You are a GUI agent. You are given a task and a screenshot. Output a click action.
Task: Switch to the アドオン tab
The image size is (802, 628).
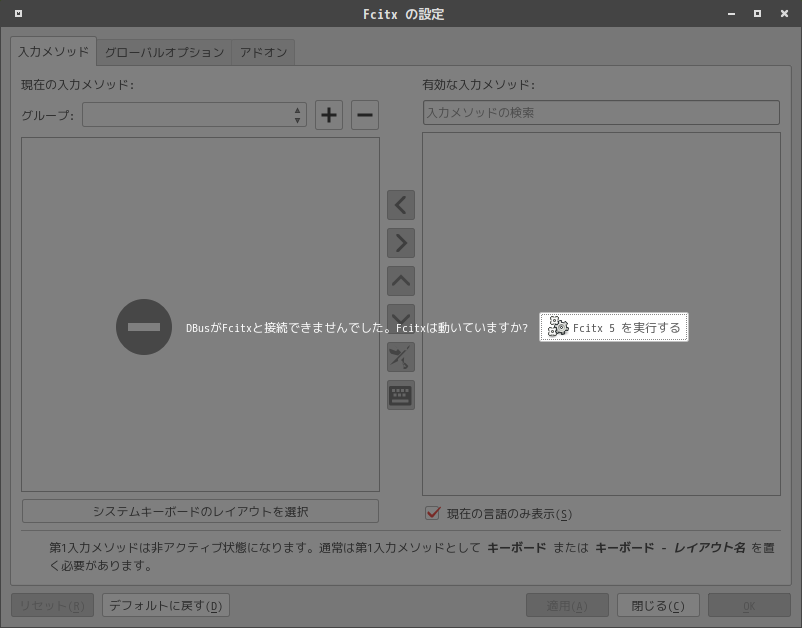click(x=263, y=52)
